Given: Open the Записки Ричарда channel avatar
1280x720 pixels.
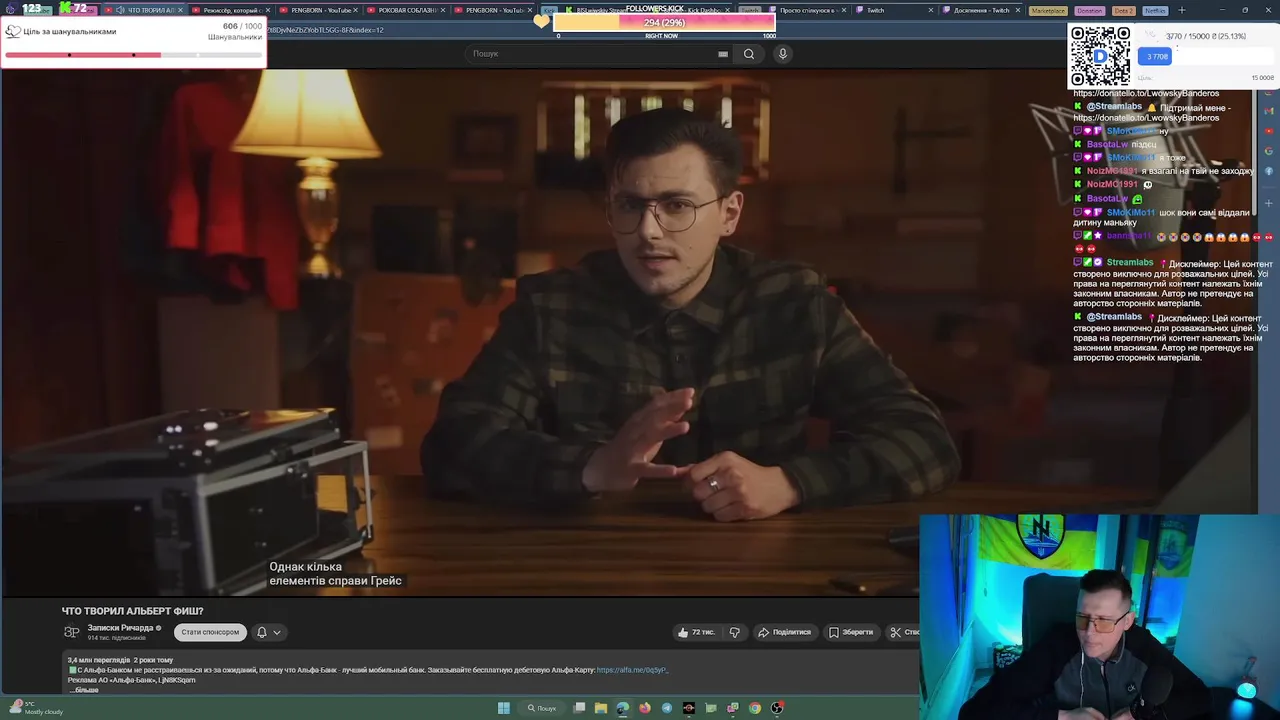Looking at the screenshot, I should click(x=72, y=632).
